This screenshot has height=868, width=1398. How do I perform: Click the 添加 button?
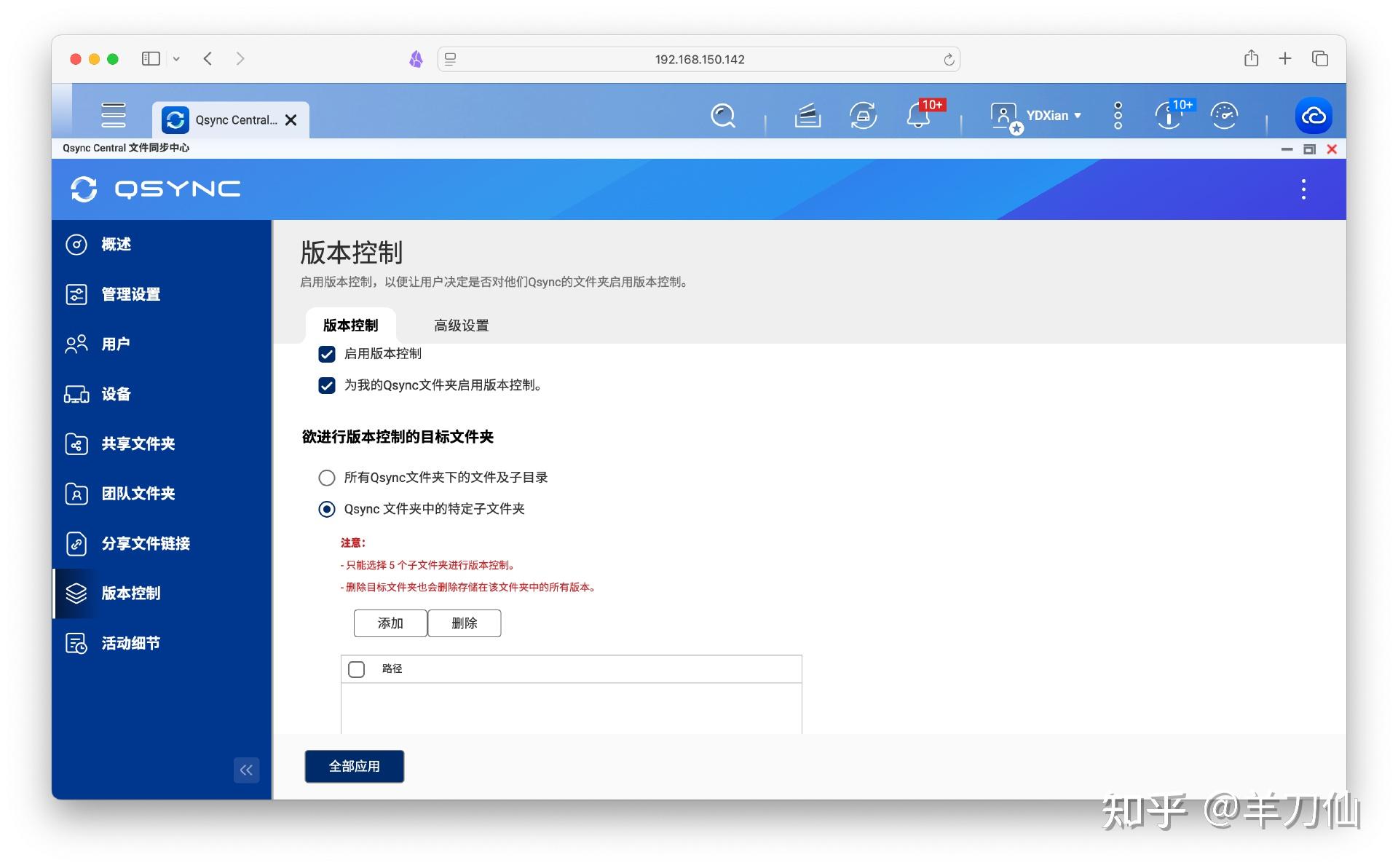point(390,623)
